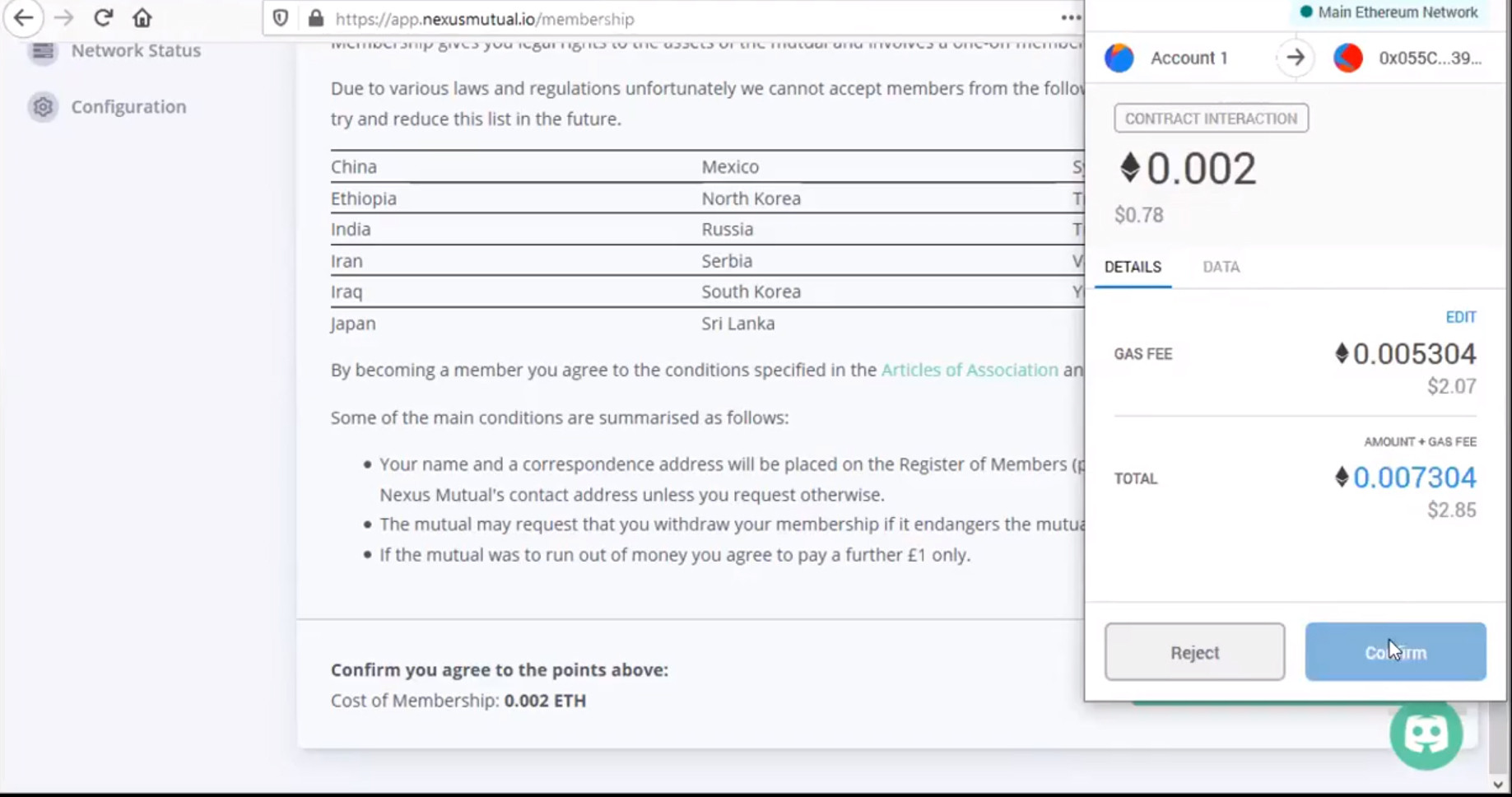Click the 0.007304 total amount
Image resolution: width=1512 pixels, height=797 pixels.
[1405, 478]
